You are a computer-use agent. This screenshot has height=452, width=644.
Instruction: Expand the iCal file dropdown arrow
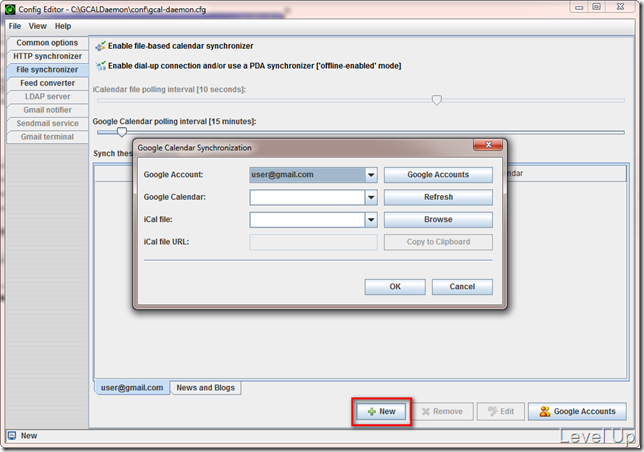[371, 220]
